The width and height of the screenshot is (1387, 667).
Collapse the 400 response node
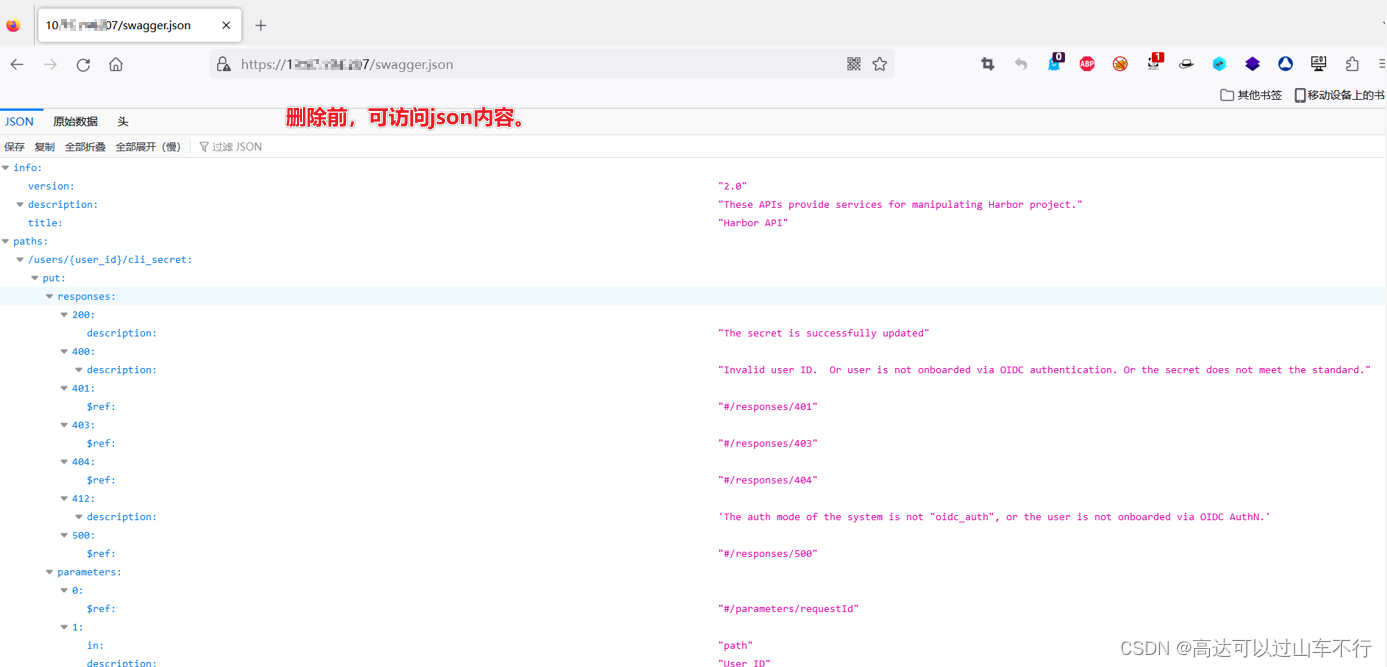[63, 351]
